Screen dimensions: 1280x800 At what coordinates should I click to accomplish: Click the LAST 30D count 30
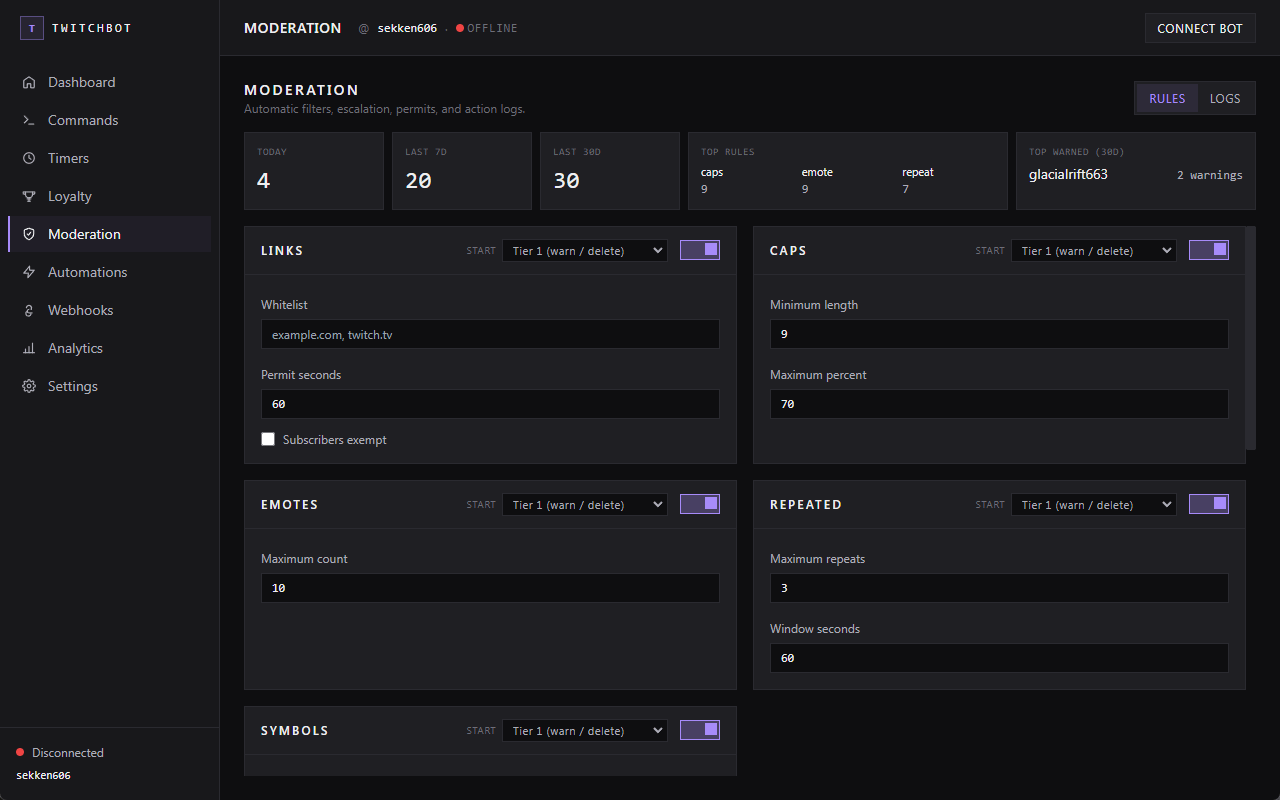[x=567, y=181]
